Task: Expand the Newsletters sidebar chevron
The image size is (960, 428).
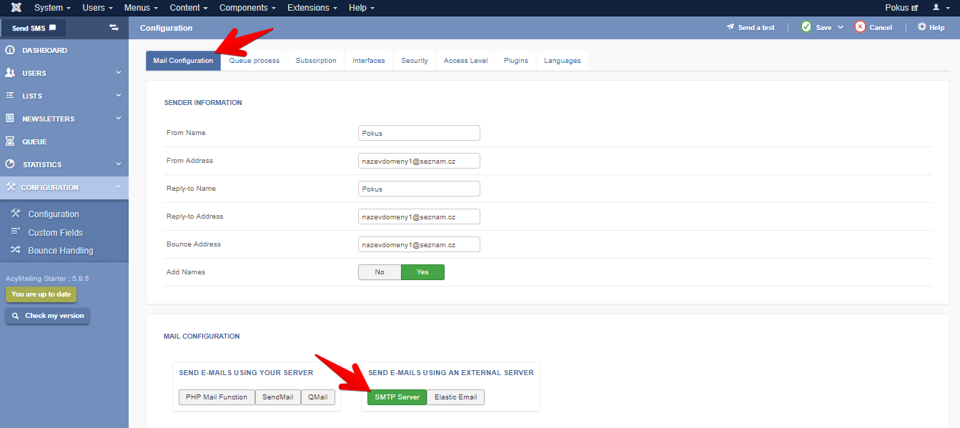Action: coord(119,119)
